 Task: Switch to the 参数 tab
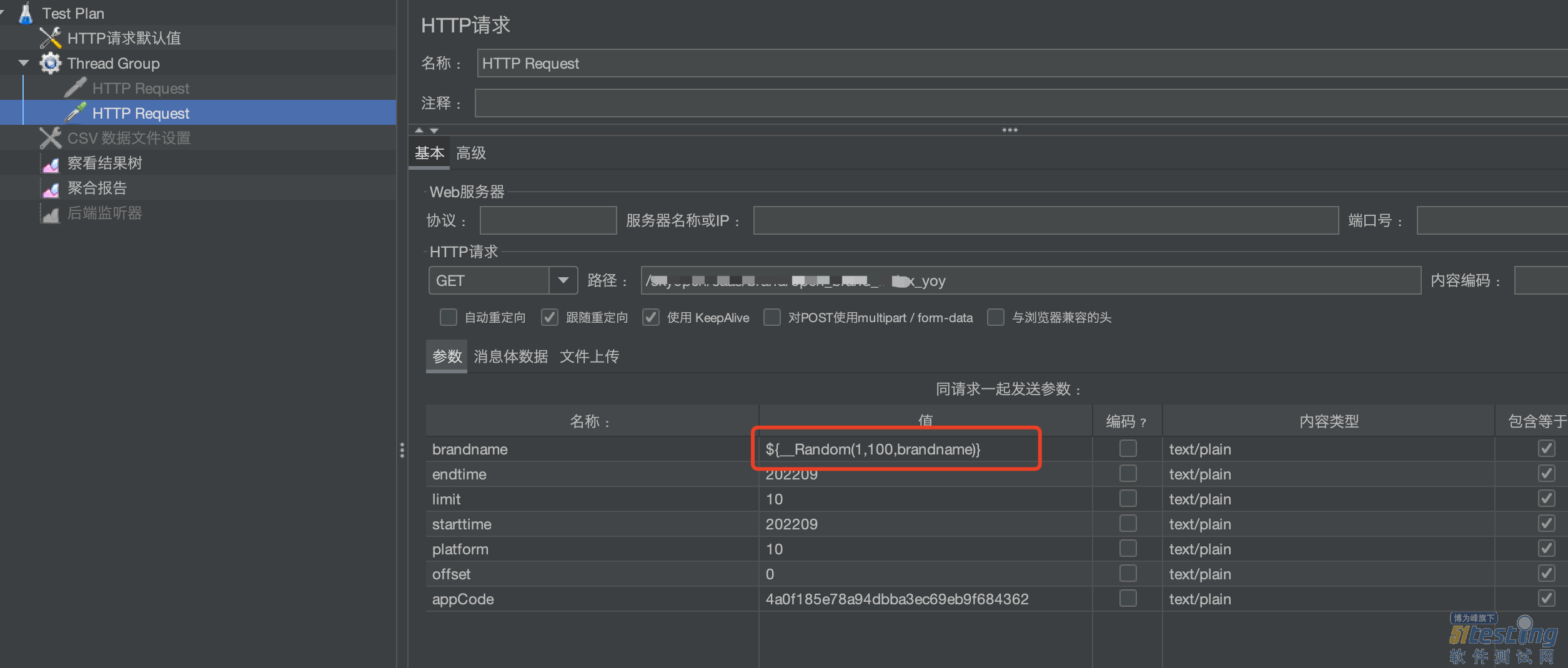click(447, 356)
